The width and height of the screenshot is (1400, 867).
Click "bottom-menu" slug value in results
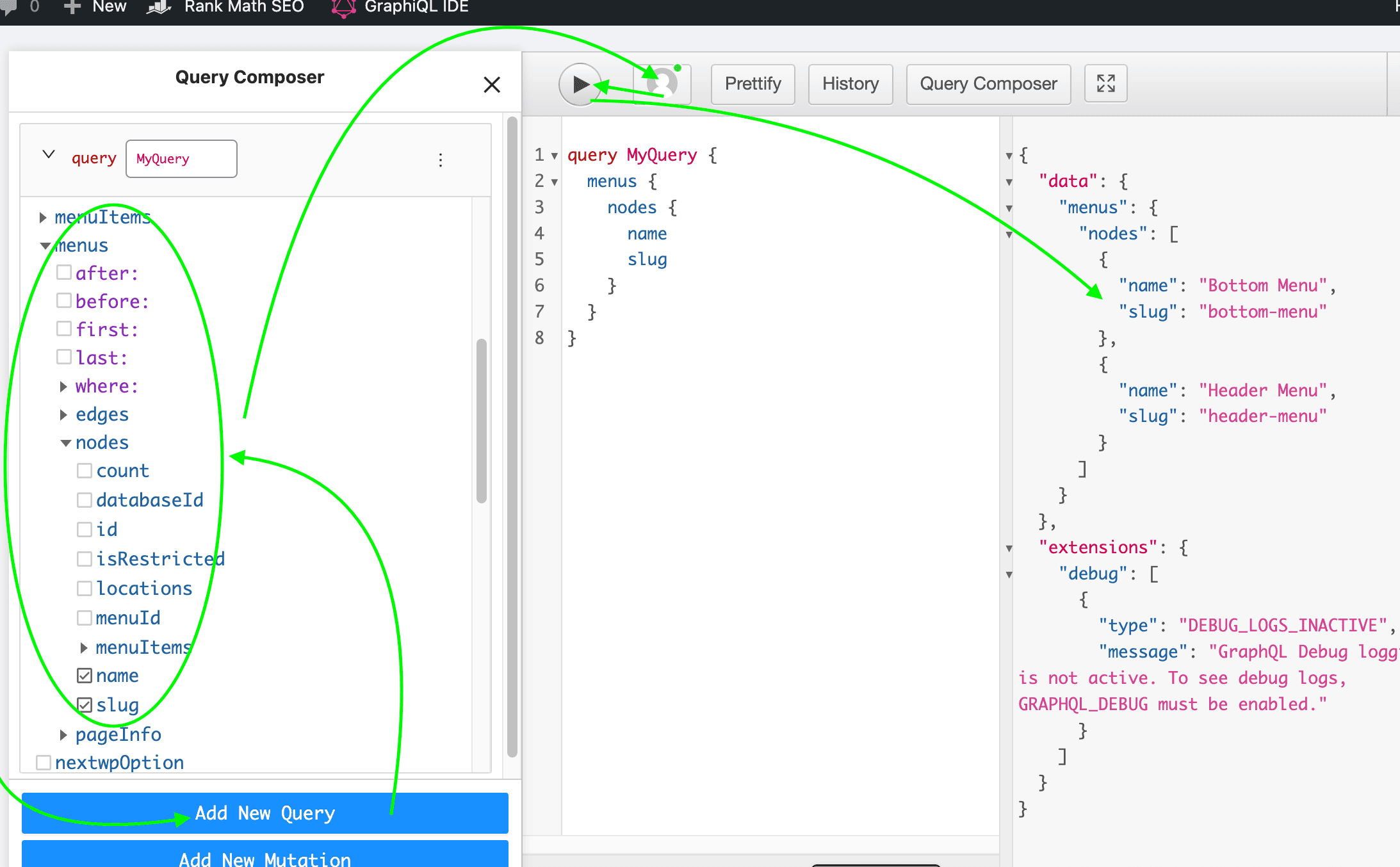(1263, 312)
